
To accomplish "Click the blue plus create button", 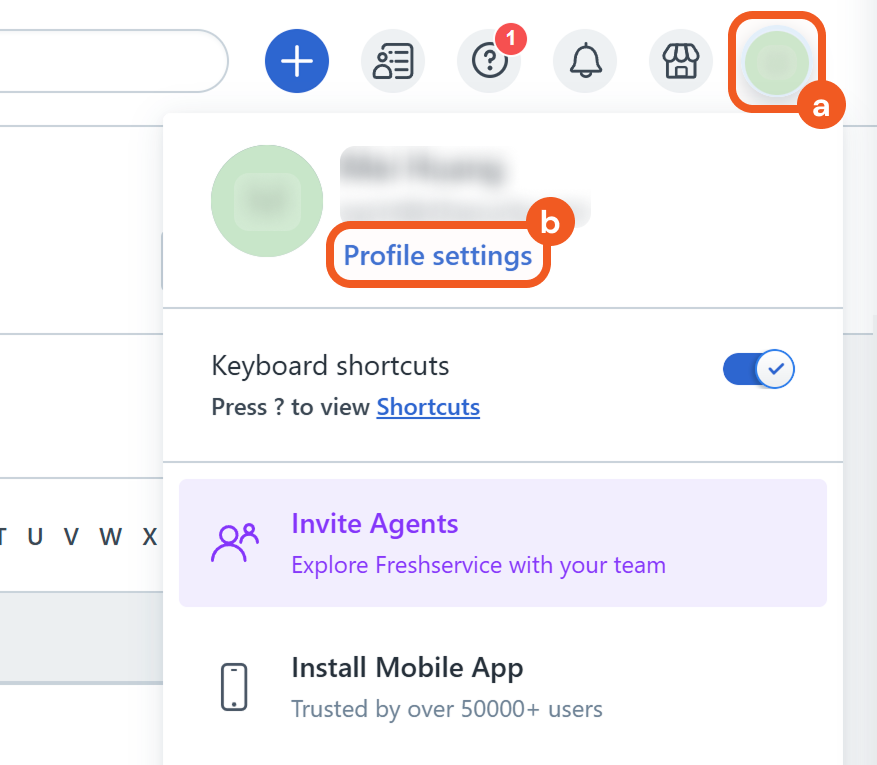I will click(x=296, y=61).
